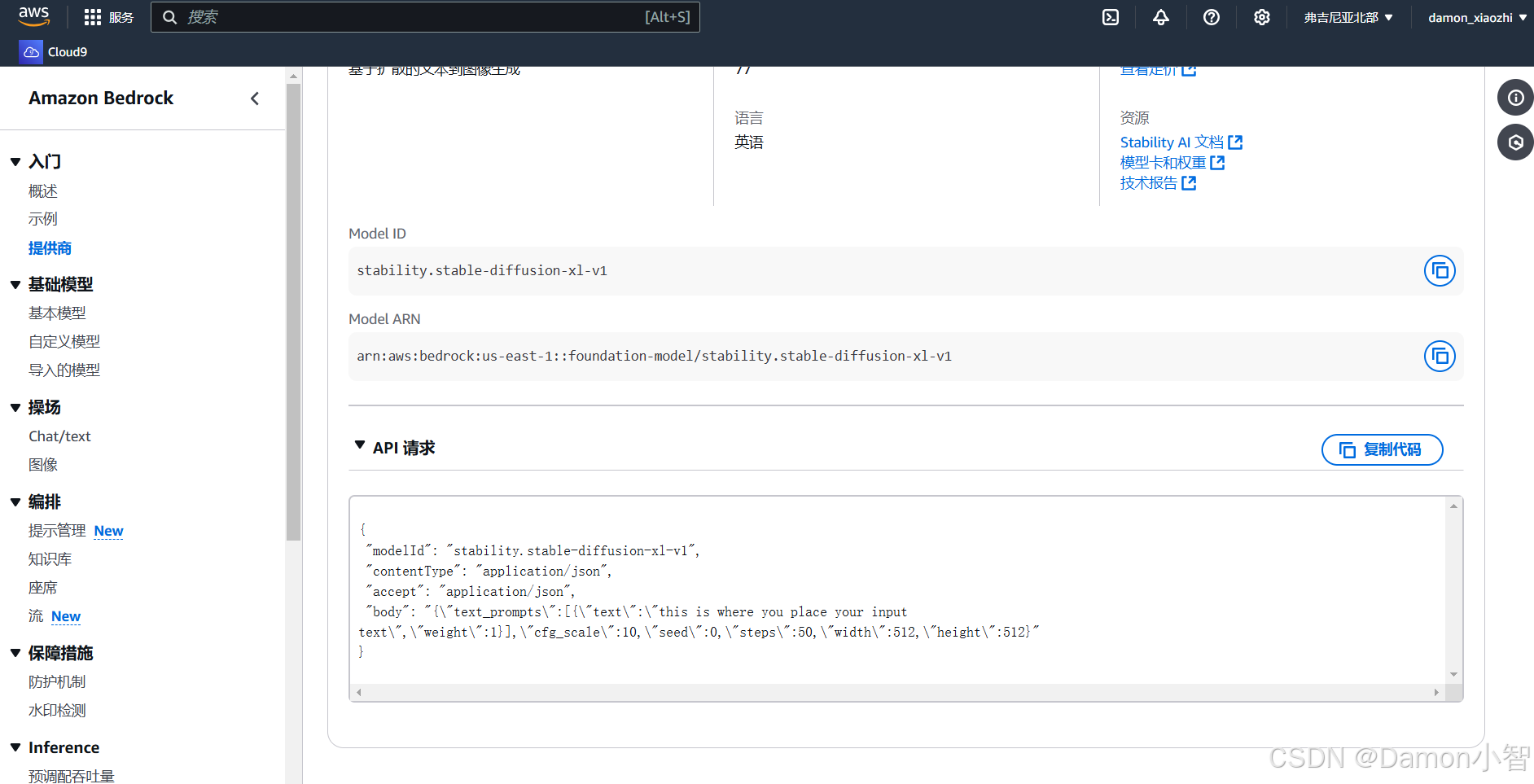Click the "contentType" line in API request
The width and height of the screenshot is (1534, 784).
pos(489,572)
